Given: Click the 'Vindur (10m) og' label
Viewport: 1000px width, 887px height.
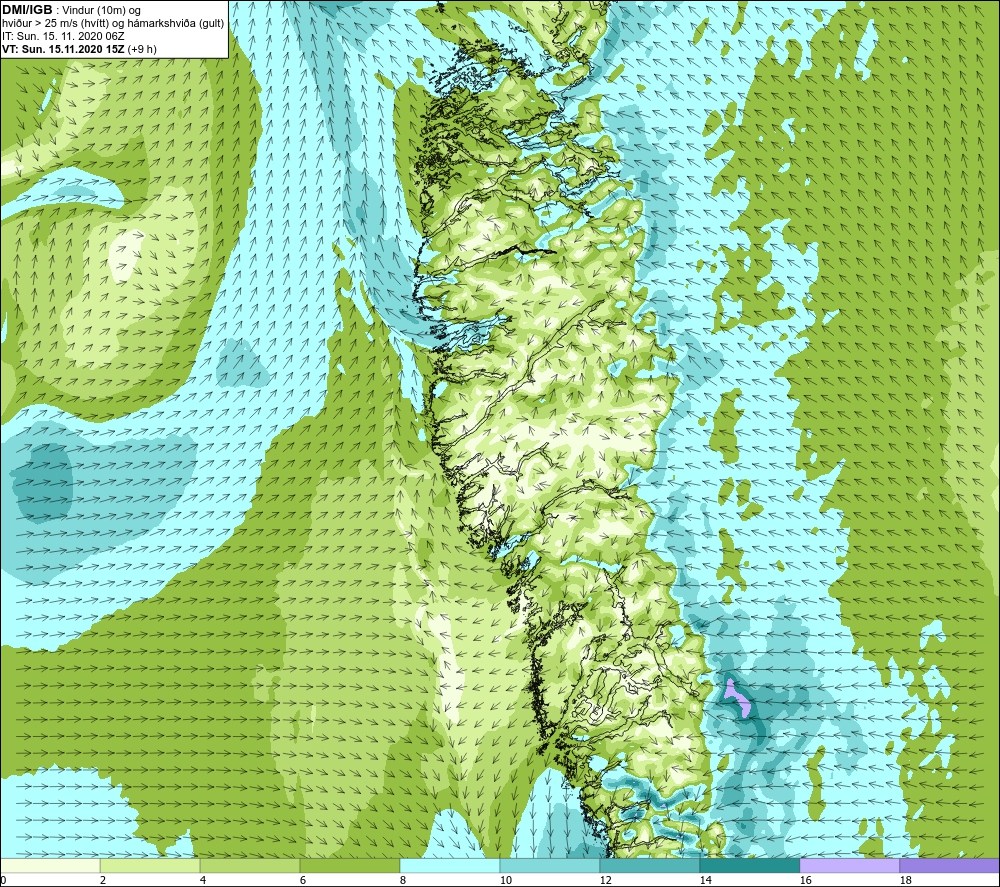Looking at the screenshot, I should (x=102, y=10).
